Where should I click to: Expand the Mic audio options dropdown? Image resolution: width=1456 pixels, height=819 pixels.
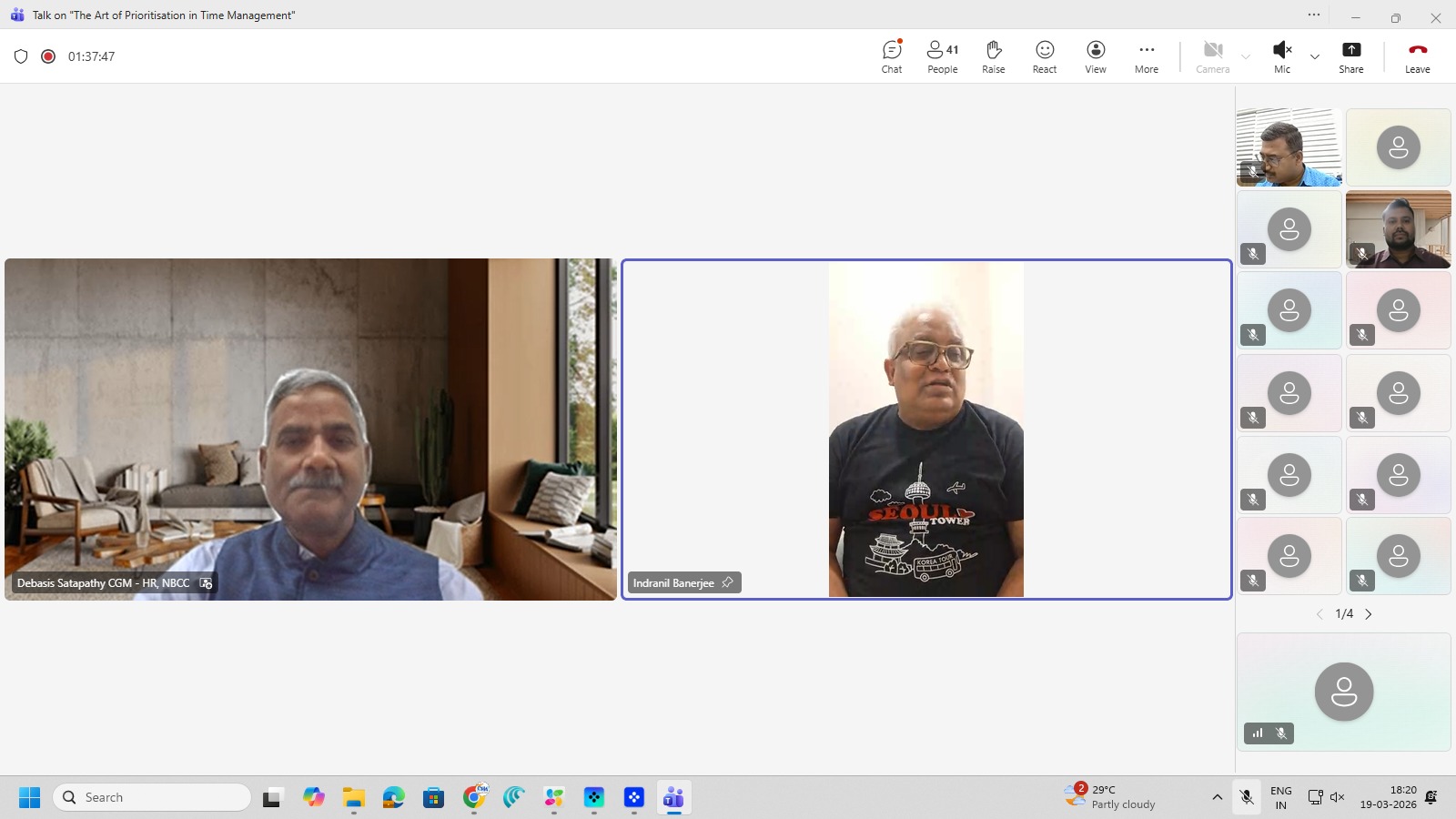coord(1315,56)
